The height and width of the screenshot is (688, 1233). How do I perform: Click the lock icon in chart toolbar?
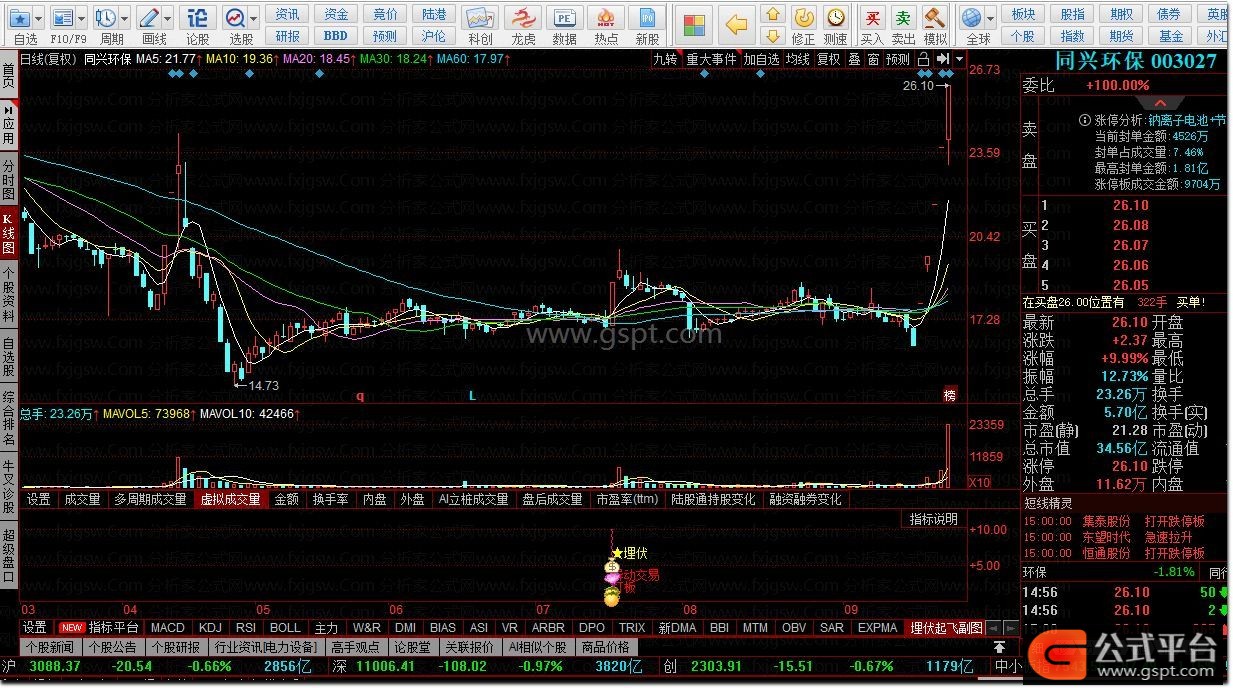(924, 59)
